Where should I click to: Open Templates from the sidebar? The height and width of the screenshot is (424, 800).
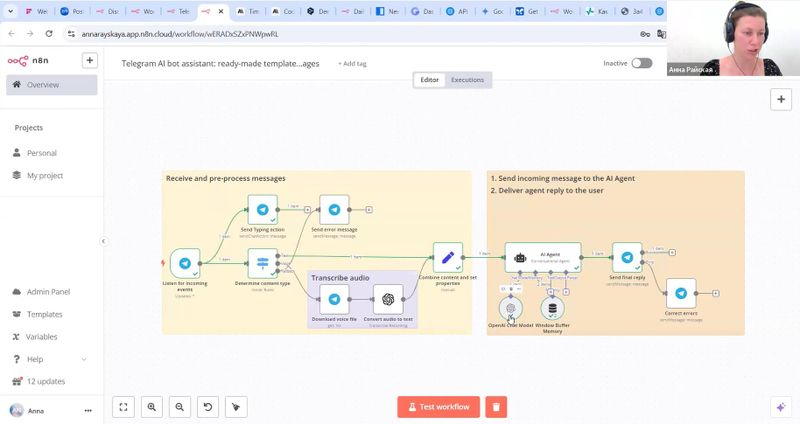pos(44,314)
